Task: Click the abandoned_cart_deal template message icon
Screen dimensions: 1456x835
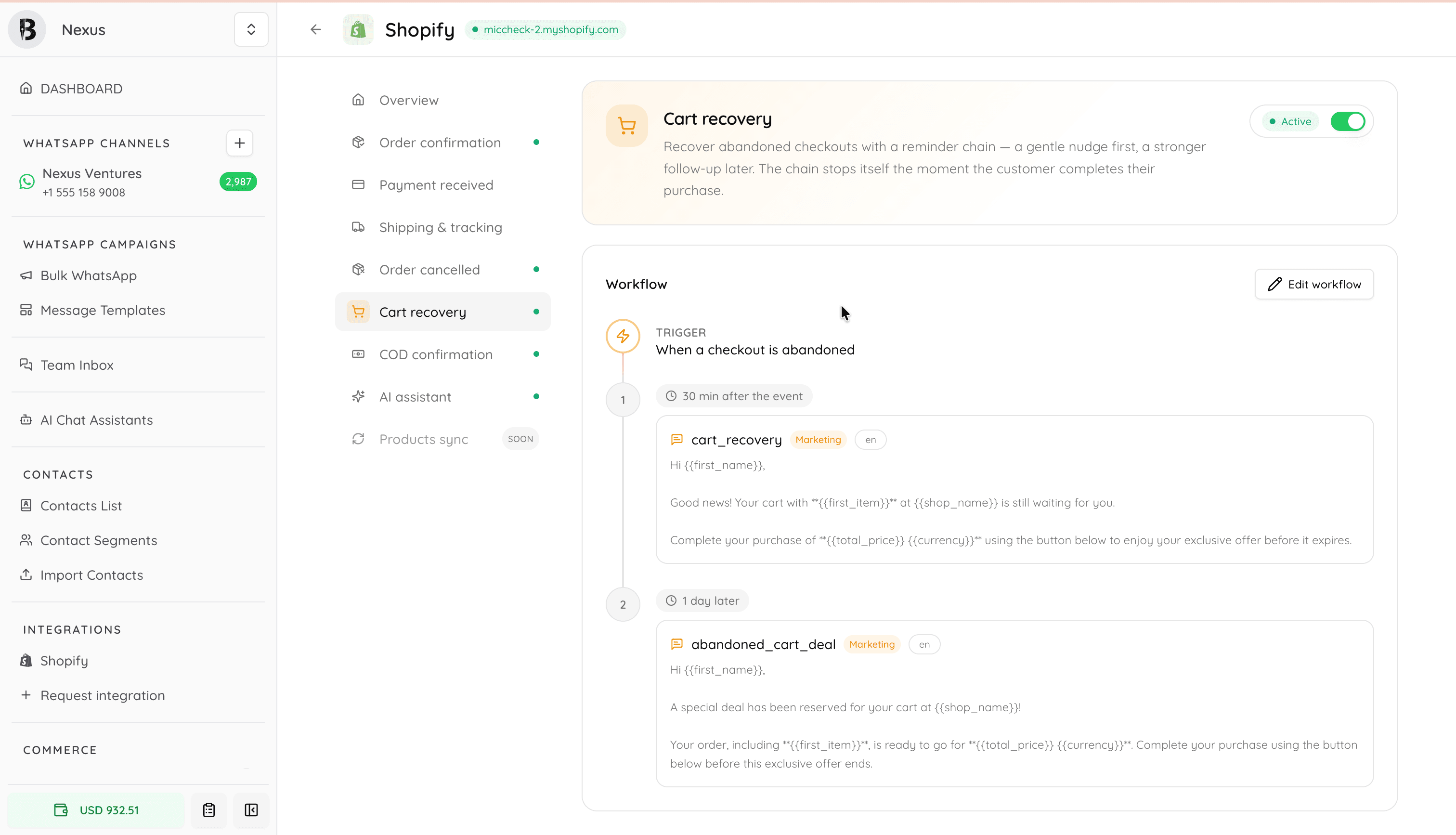Action: tap(676, 645)
